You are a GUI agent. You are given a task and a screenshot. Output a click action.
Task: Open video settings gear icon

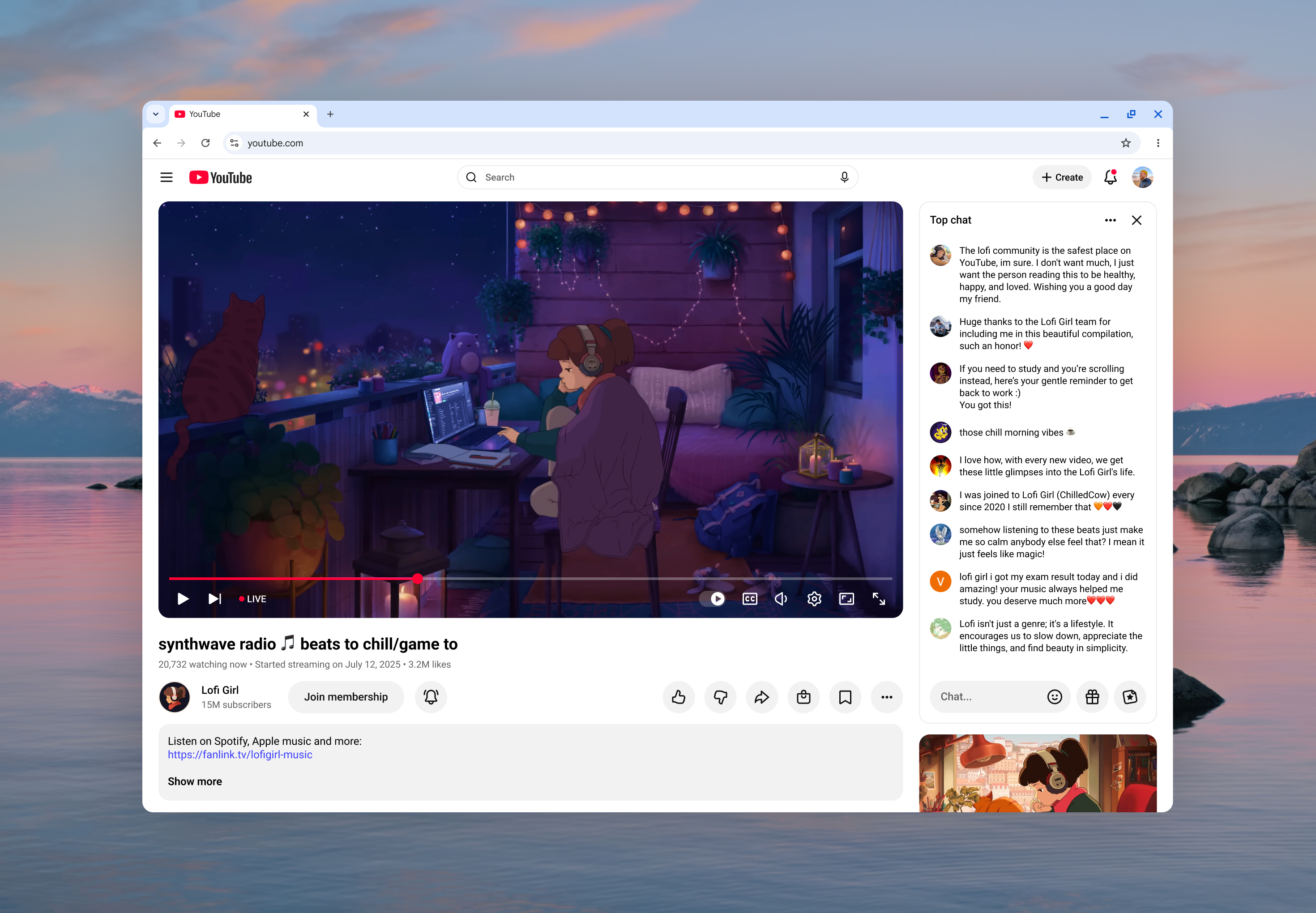pyautogui.click(x=814, y=598)
